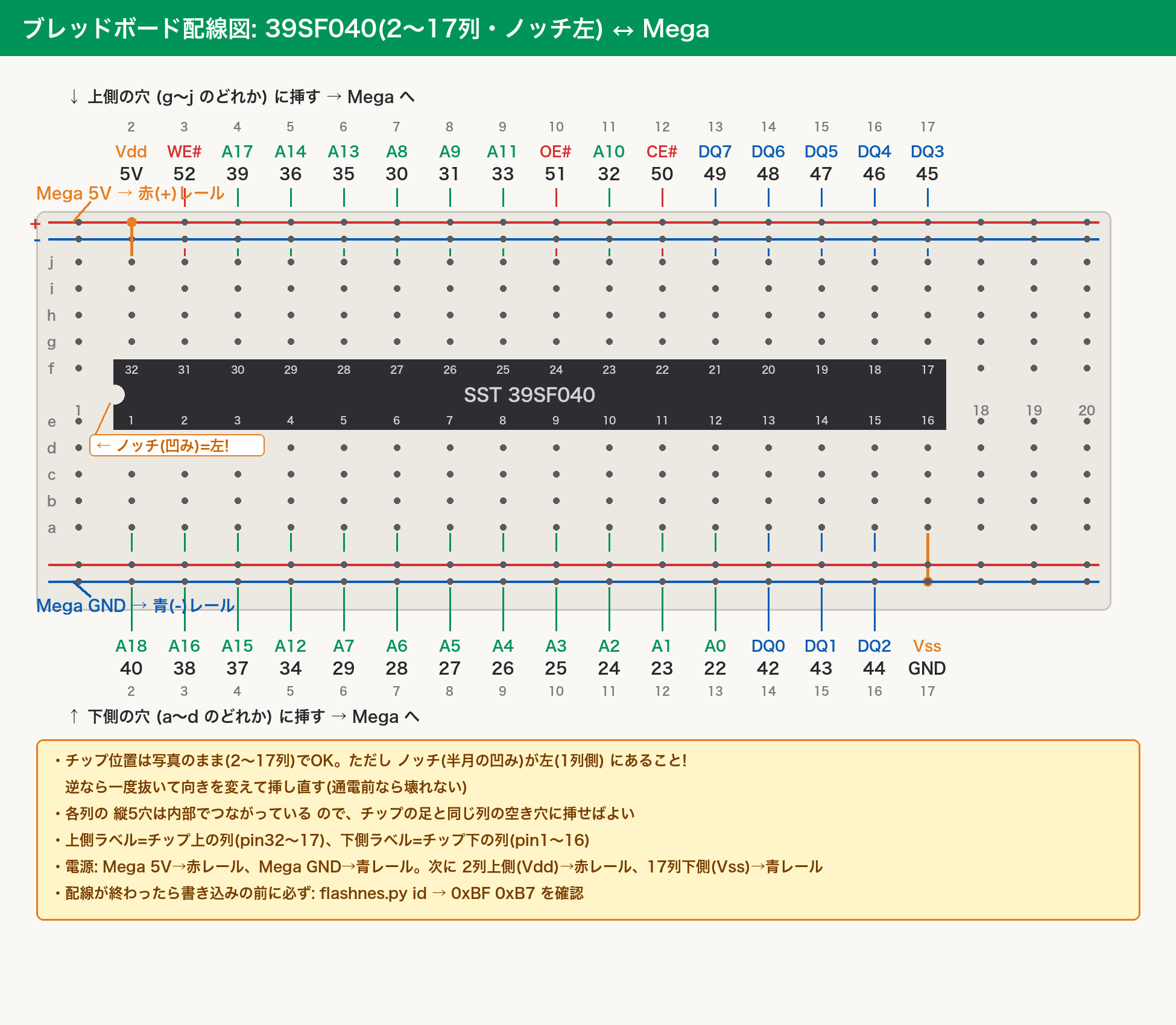The width and height of the screenshot is (1176, 1025).
Task: Click chip pin number '32' on the IC
Action: (x=131, y=370)
